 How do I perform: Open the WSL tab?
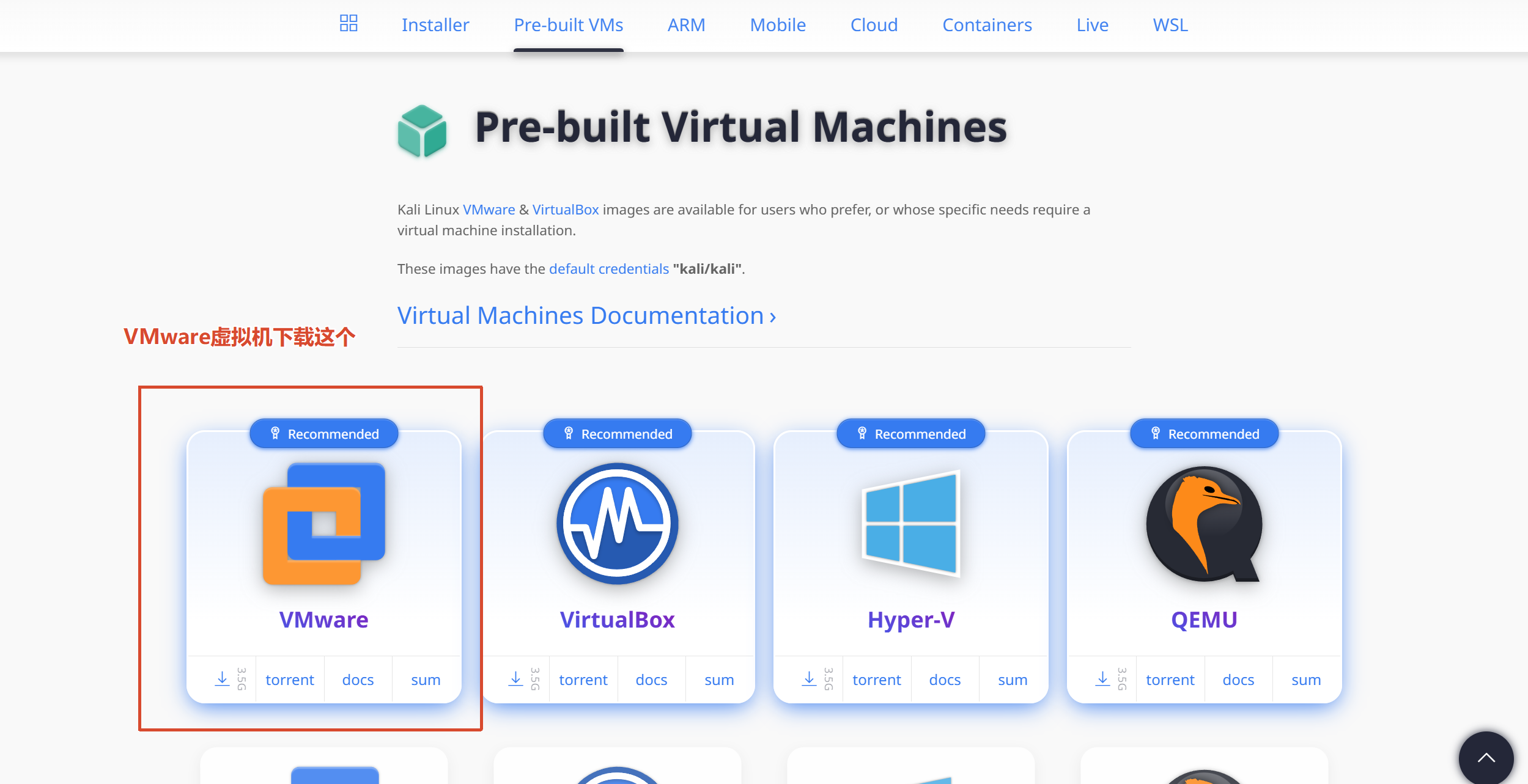[x=1170, y=25]
